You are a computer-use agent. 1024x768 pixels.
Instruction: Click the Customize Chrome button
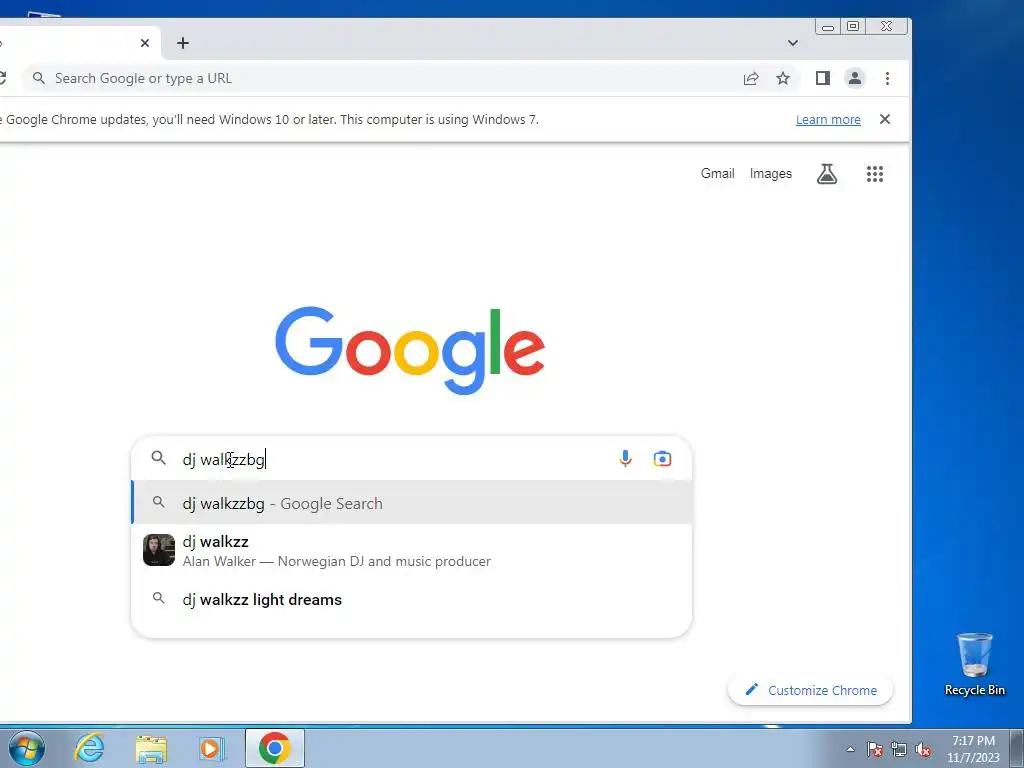click(810, 690)
